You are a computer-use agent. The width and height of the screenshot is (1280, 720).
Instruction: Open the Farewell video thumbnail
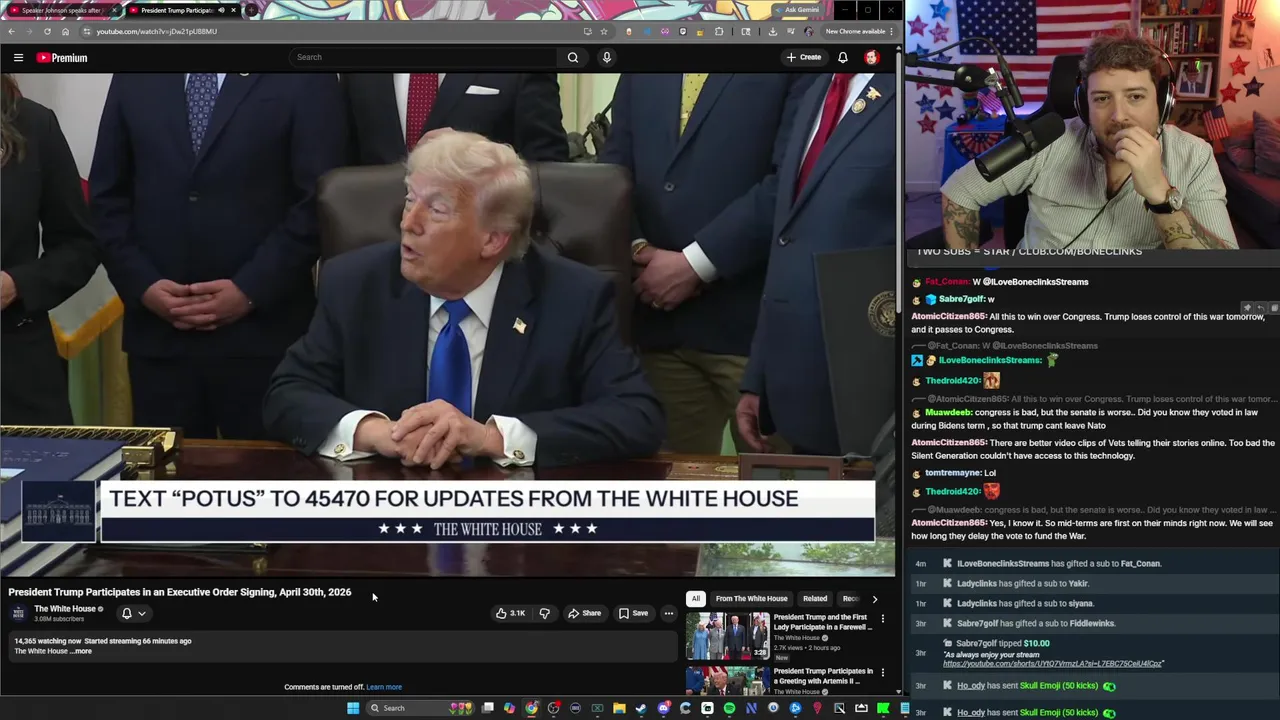(x=727, y=637)
